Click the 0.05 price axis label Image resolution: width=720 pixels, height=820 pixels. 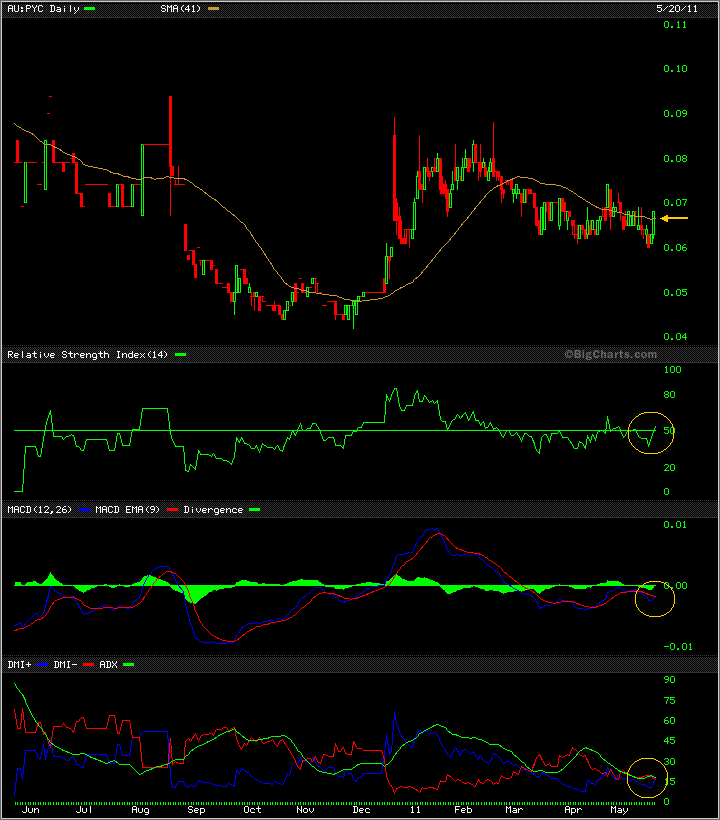pyautogui.click(x=675, y=292)
